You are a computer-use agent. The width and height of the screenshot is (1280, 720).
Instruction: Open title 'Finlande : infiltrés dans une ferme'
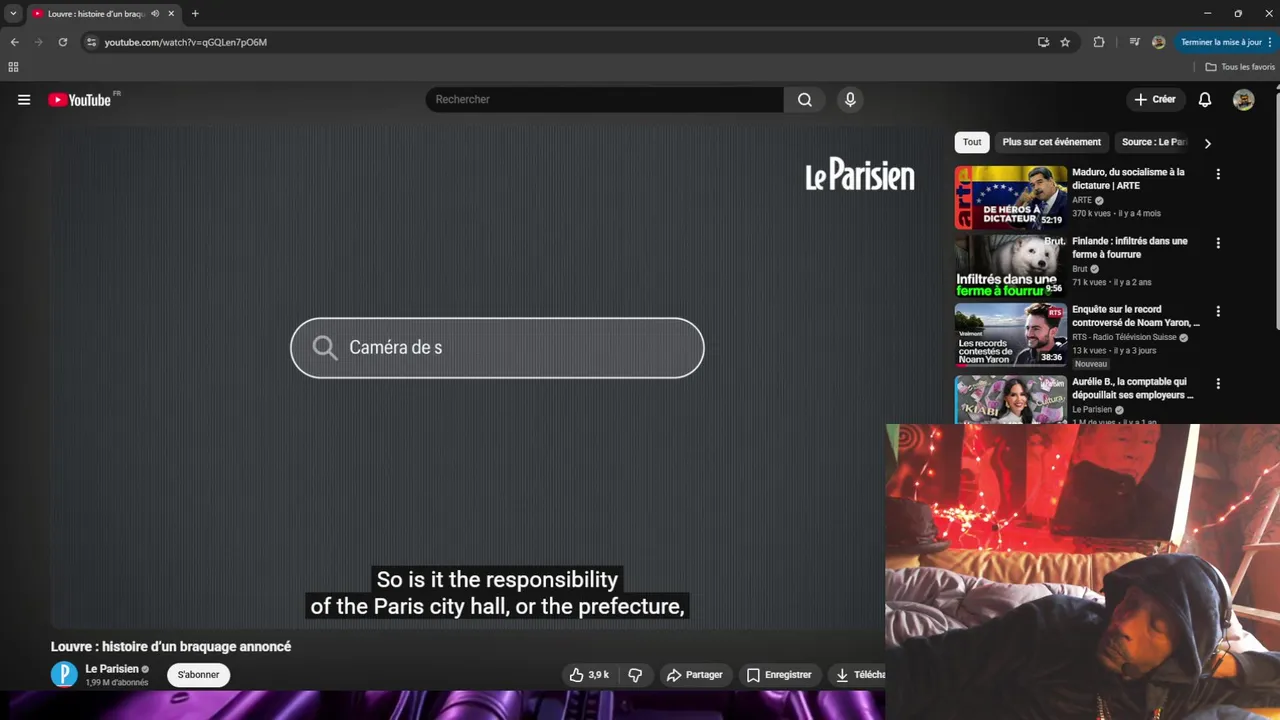[1130, 248]
